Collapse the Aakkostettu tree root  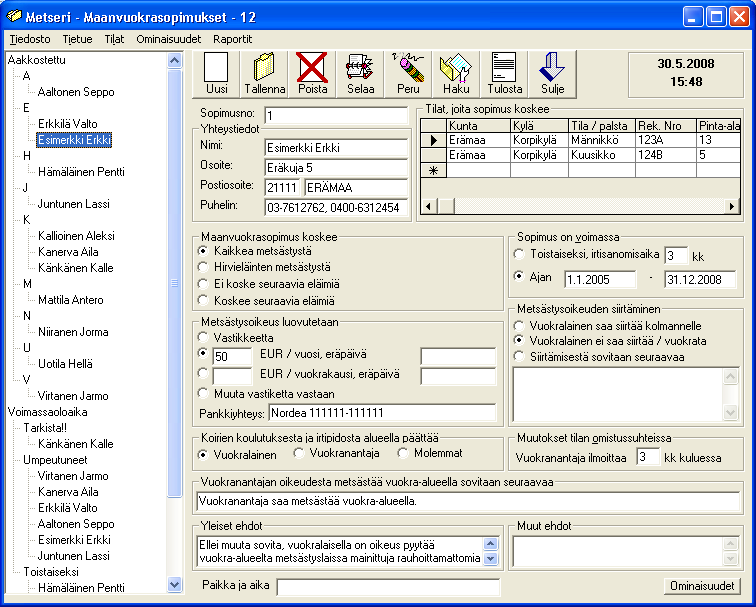point(37,60)
